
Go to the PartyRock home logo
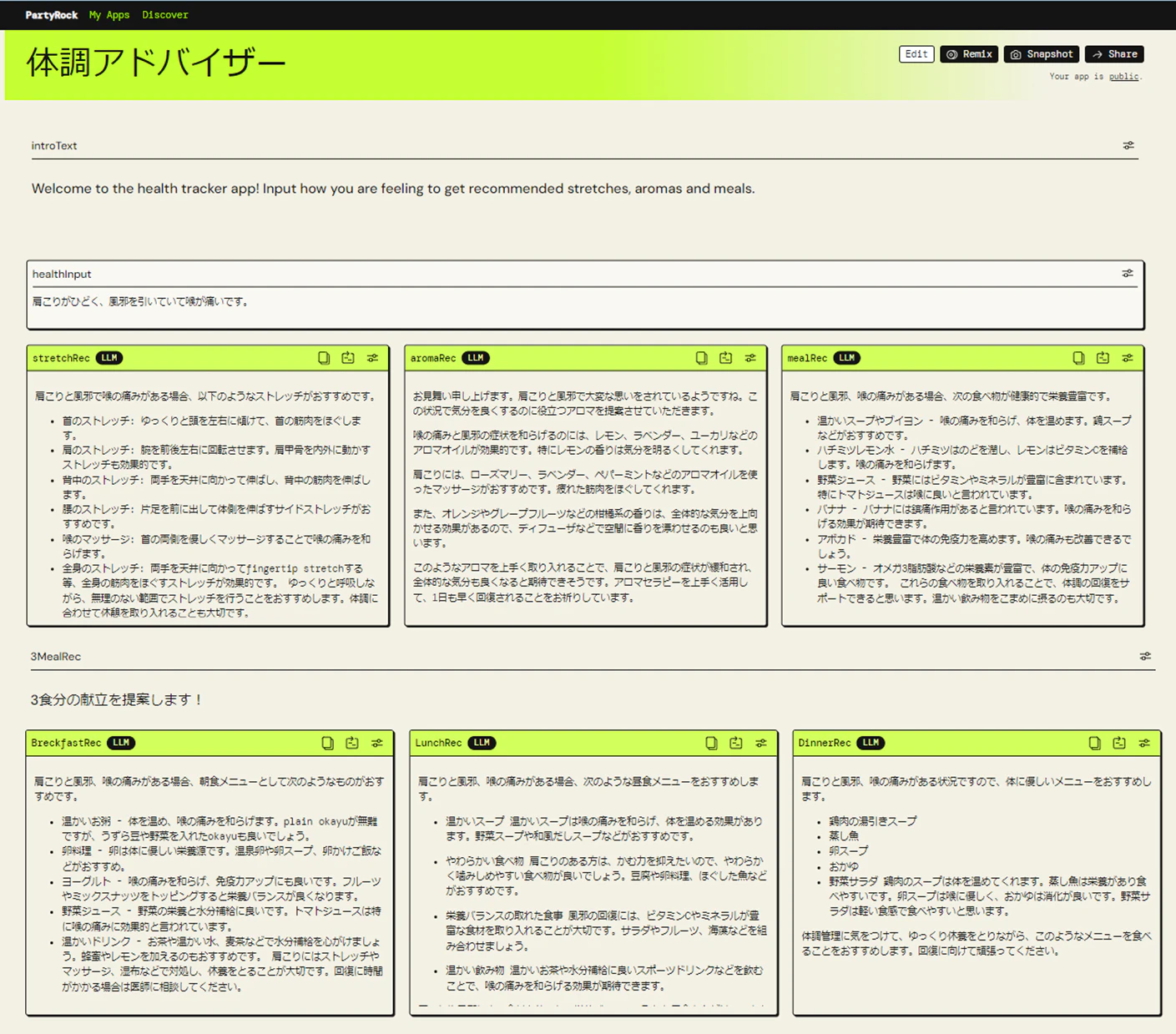[x=52, y=15]
